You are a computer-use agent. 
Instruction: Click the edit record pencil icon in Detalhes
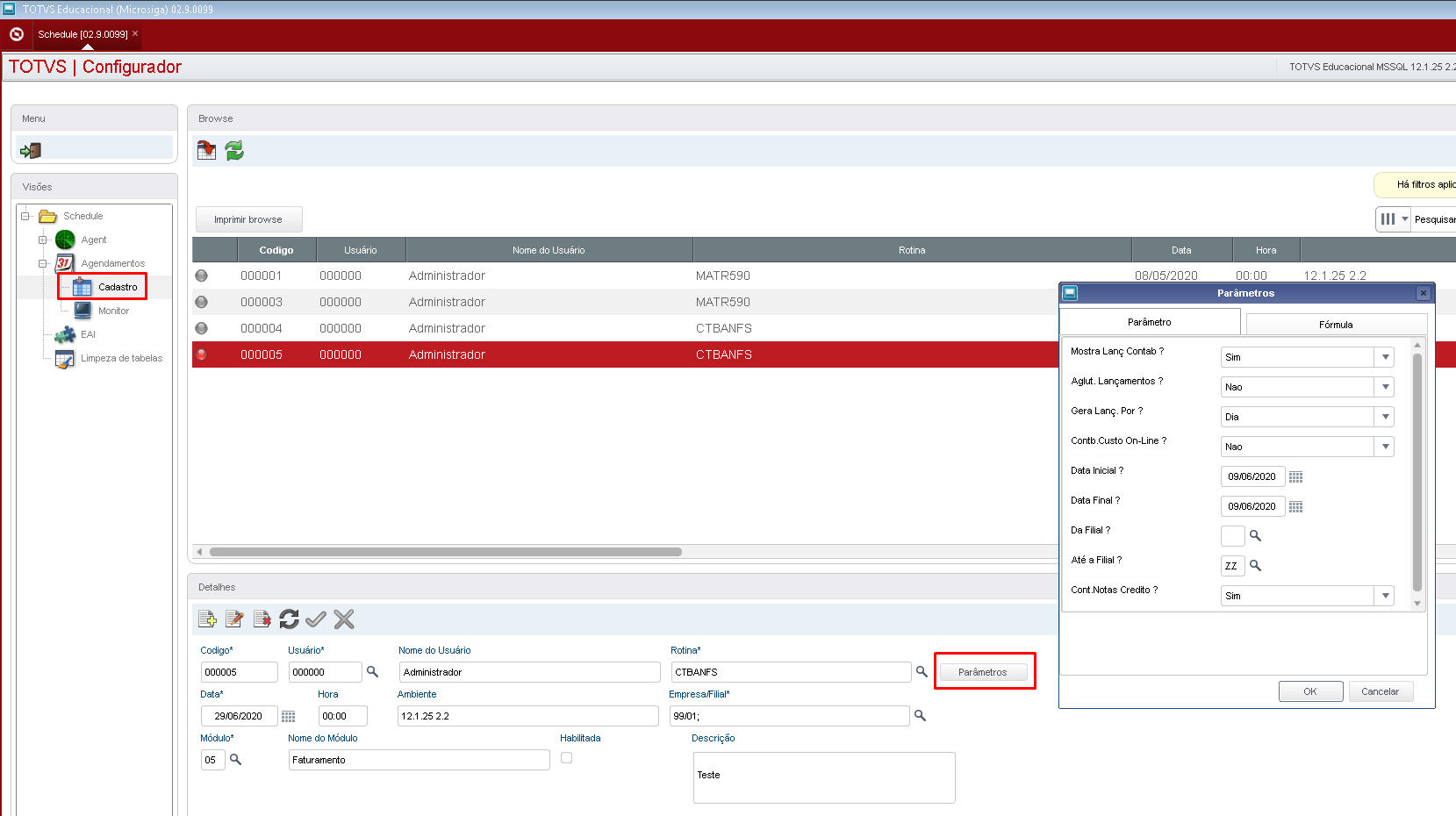[234, 619]
